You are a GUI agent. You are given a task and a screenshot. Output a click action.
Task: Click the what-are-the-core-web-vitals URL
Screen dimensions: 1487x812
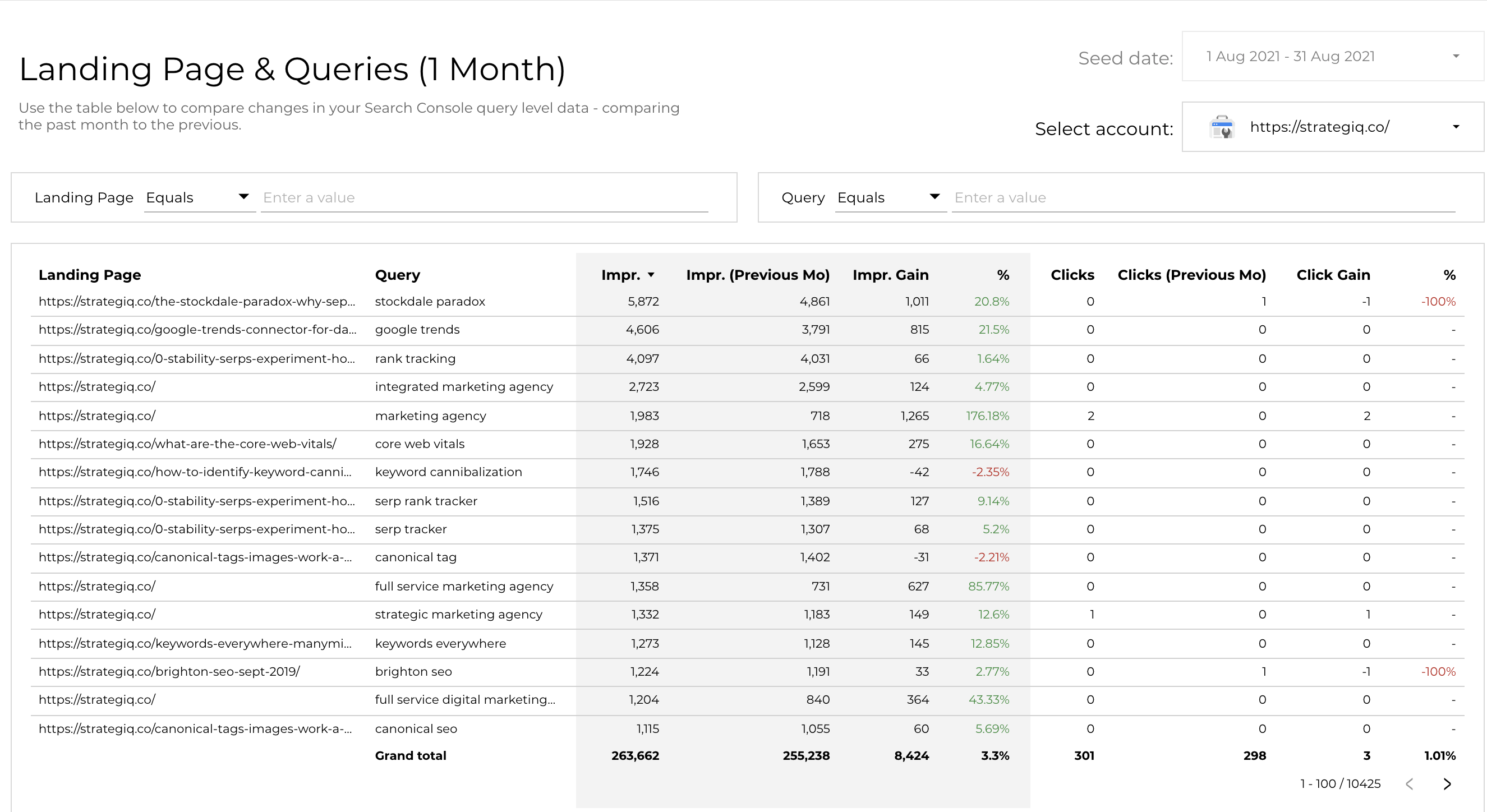187,443
